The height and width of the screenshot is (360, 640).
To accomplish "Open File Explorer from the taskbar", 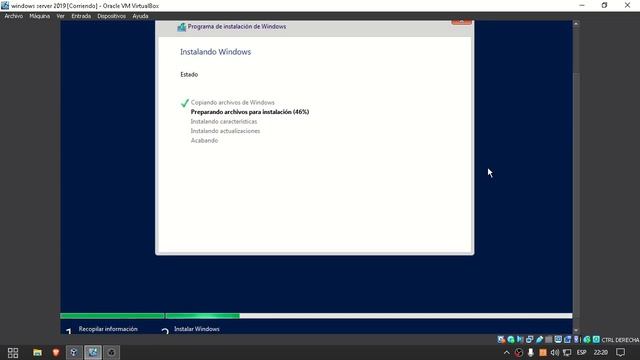I will tap(37, 353).
